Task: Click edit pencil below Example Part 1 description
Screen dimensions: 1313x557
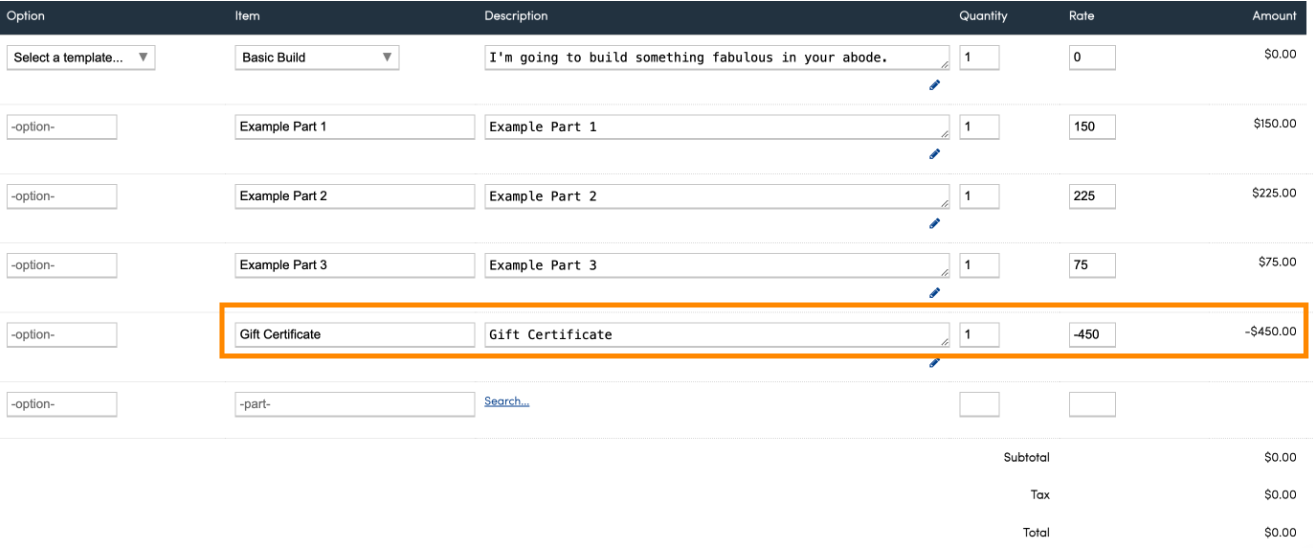Action: click(934, 155)
